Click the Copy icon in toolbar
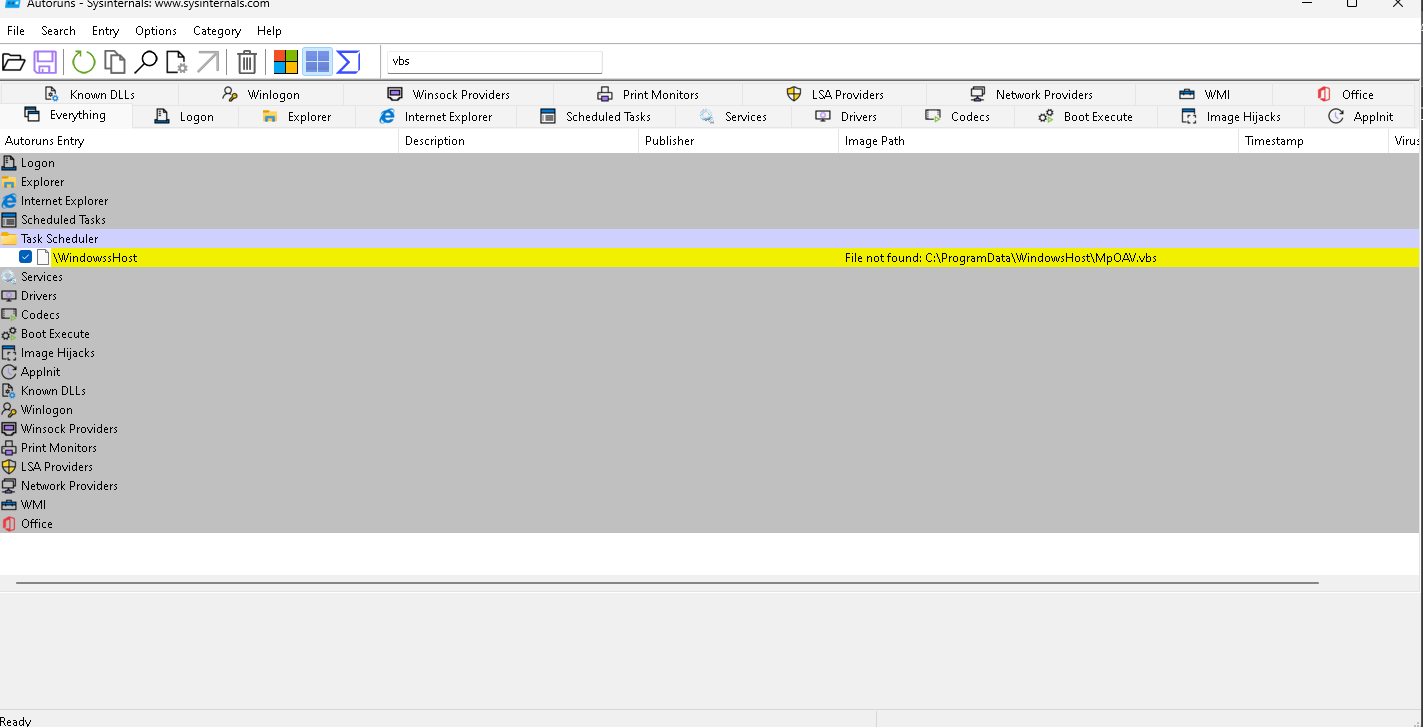The image size is (1423, 727). [x=115, y=62]
